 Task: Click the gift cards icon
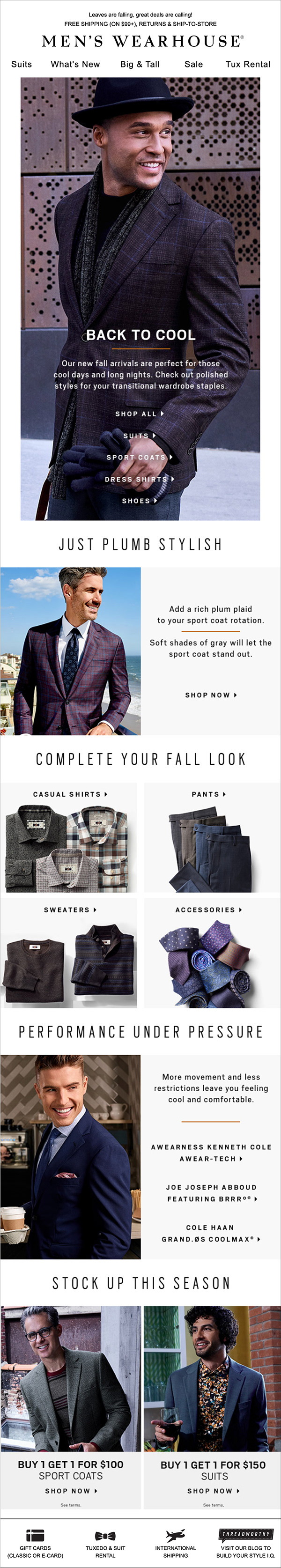click(35, 1536)
